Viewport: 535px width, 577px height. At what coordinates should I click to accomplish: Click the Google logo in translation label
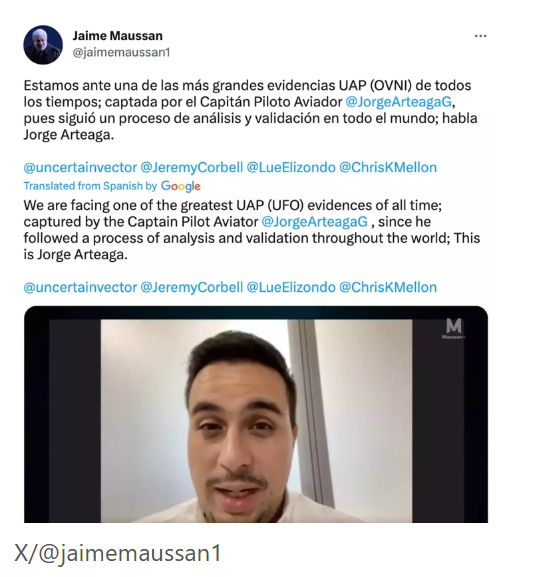[x=181, y=187]
